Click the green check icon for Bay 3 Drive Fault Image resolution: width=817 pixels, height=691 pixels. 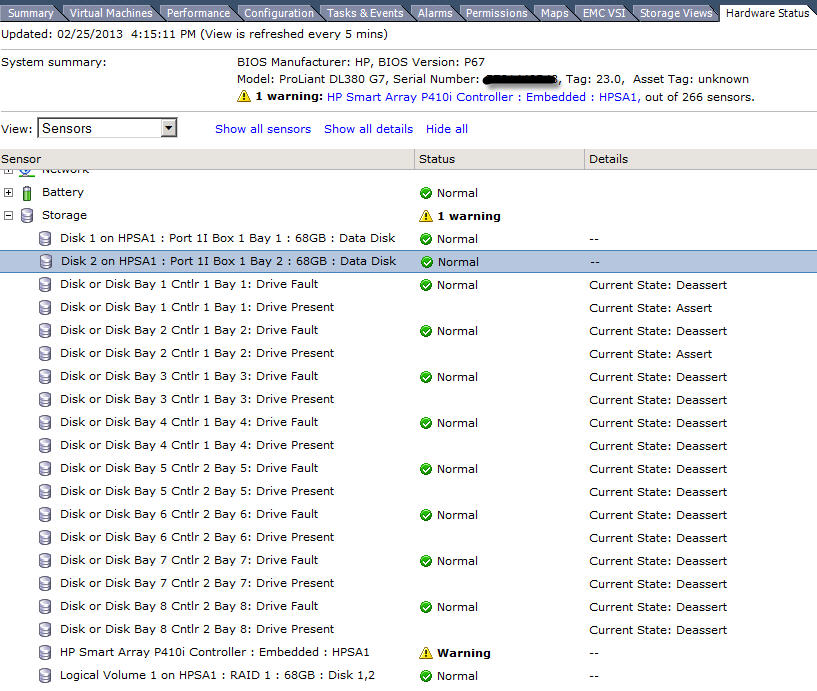(426, 377)
